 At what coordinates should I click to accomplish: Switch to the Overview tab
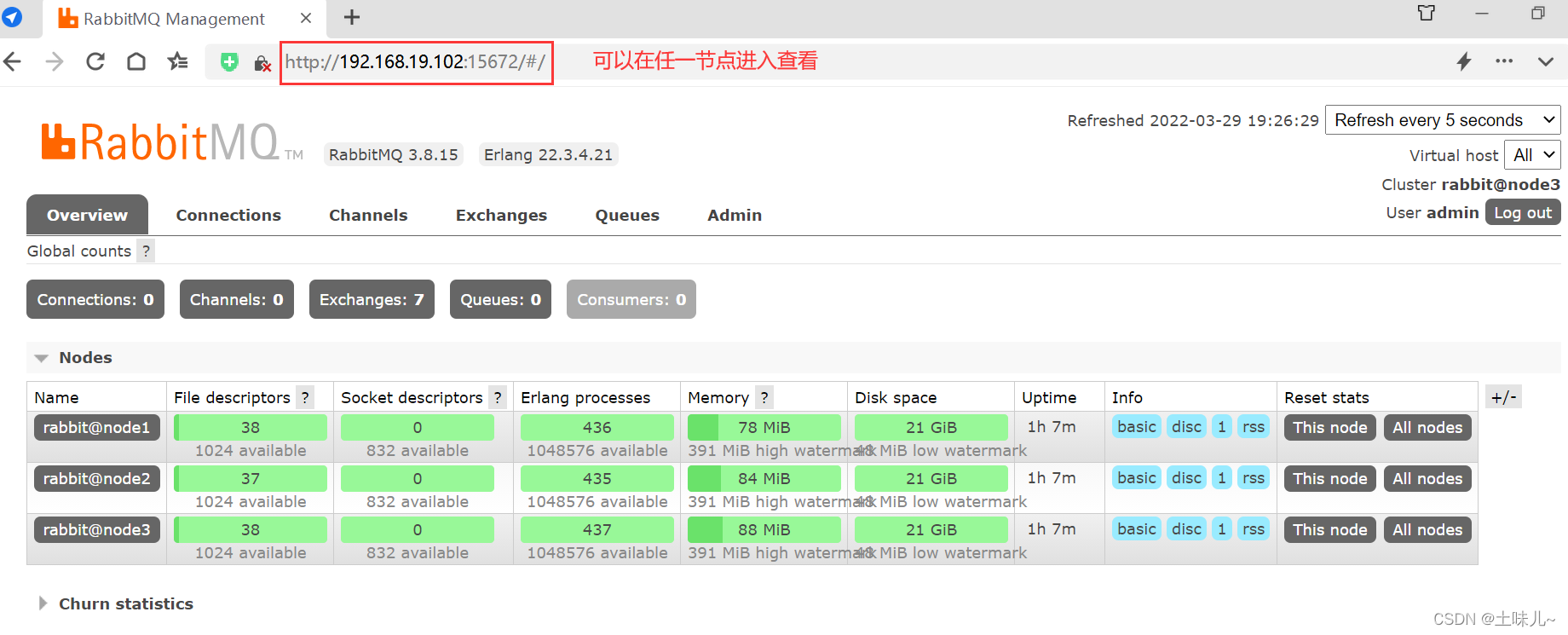click(x=87, y=215)
